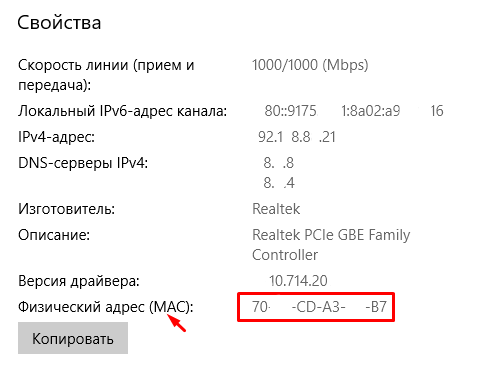
Task: Select Realtek PCIe GBE Family Controller description
Action: 331,245
